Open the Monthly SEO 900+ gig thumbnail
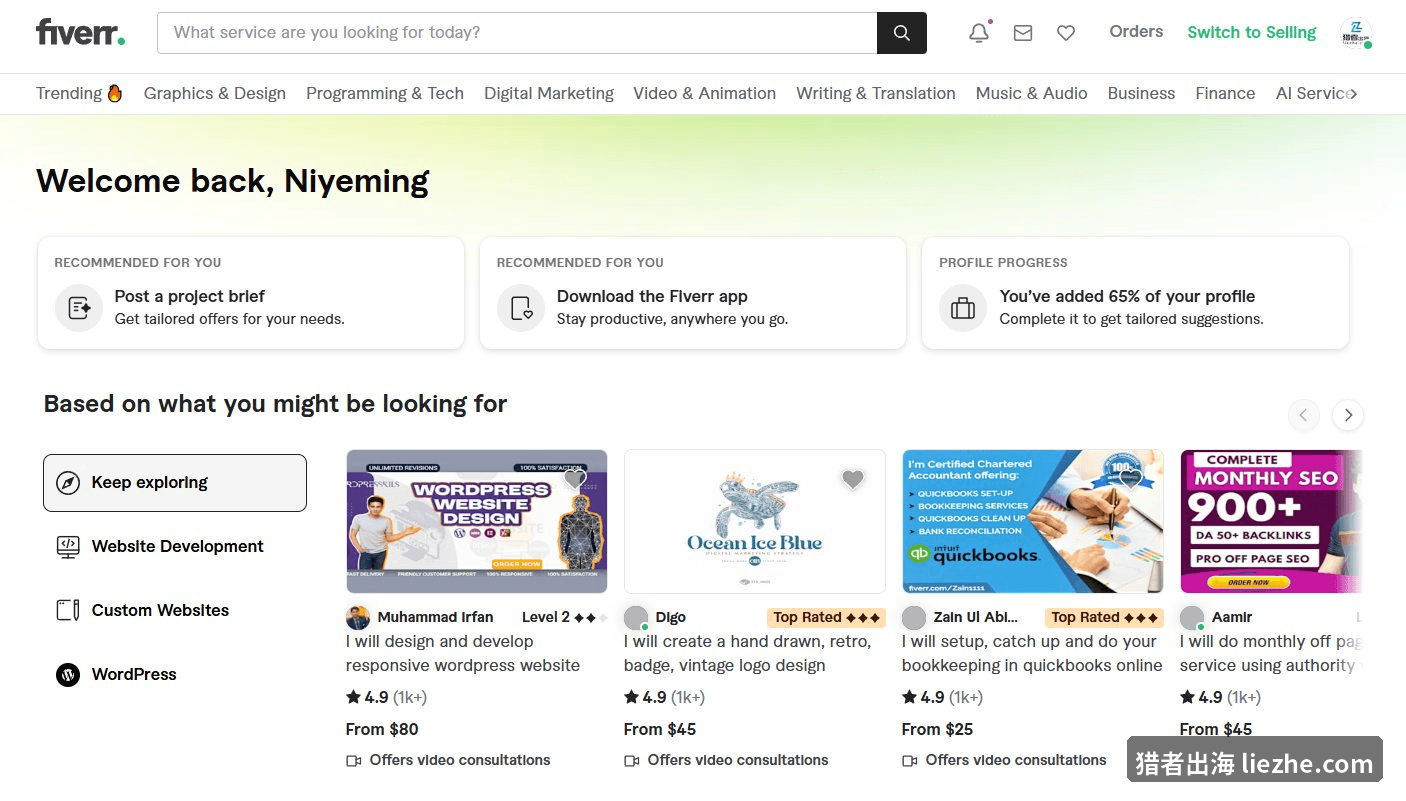Image resolution: width=1406 pixels, height=801 pixels. [x=1271, y=522]
